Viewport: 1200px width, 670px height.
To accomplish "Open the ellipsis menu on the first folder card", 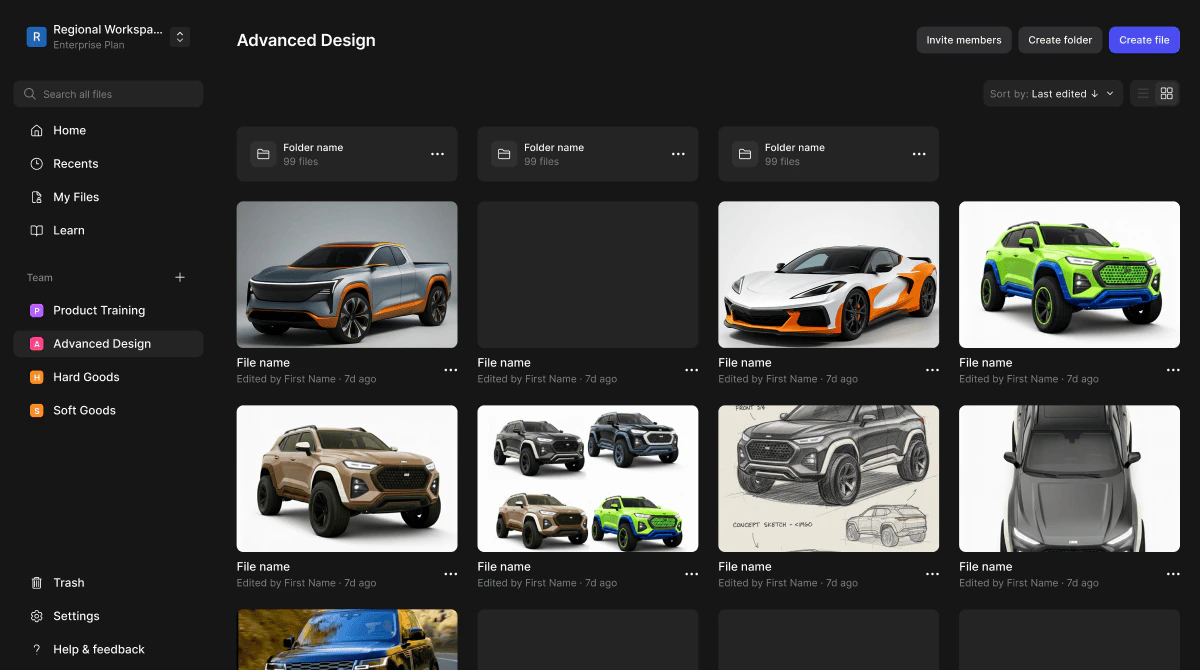I will (437, 154).
